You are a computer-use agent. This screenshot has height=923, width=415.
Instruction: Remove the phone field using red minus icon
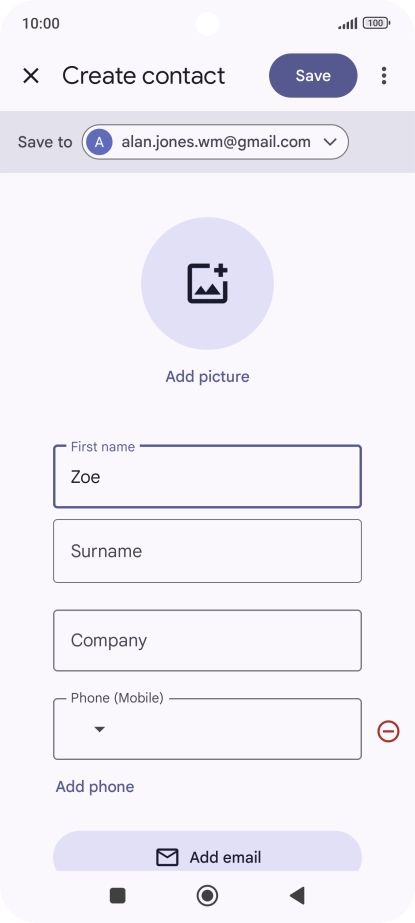(388, 731)
